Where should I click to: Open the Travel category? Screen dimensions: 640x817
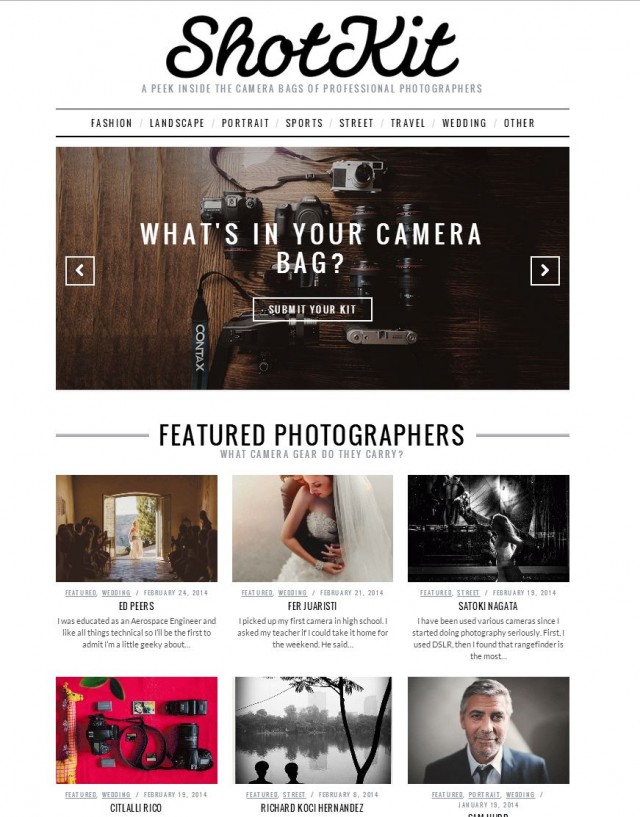[408, 123]
